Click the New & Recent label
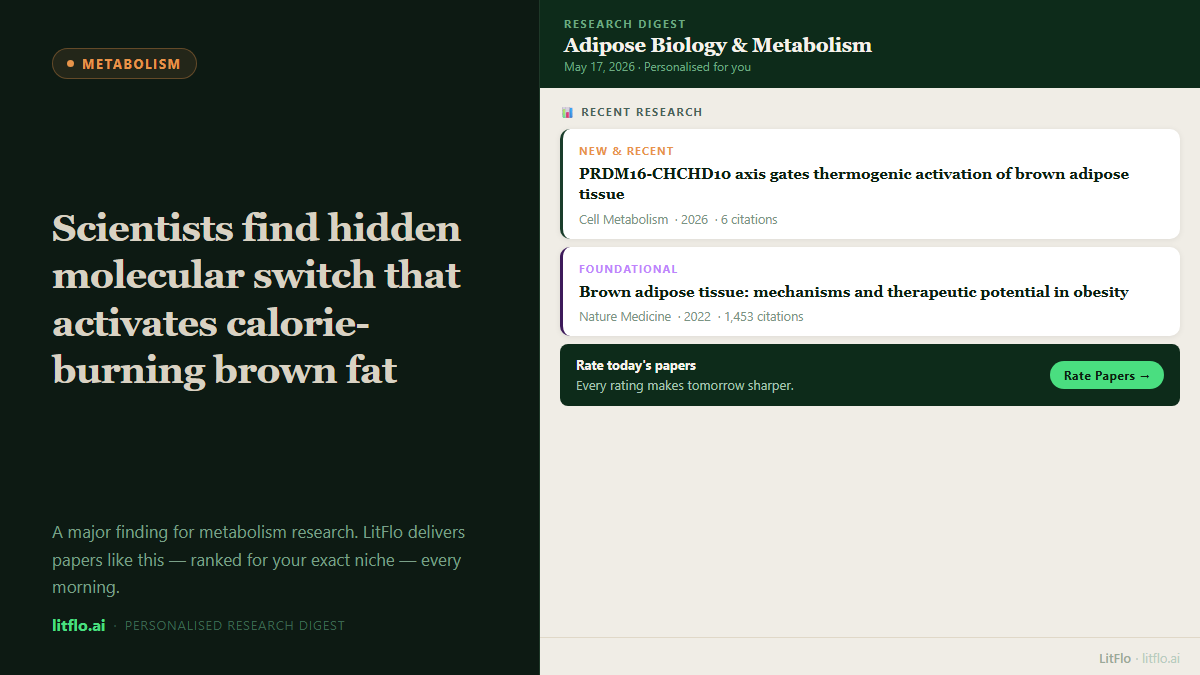This screenshot has height=675, width=1200. [626, 151]
